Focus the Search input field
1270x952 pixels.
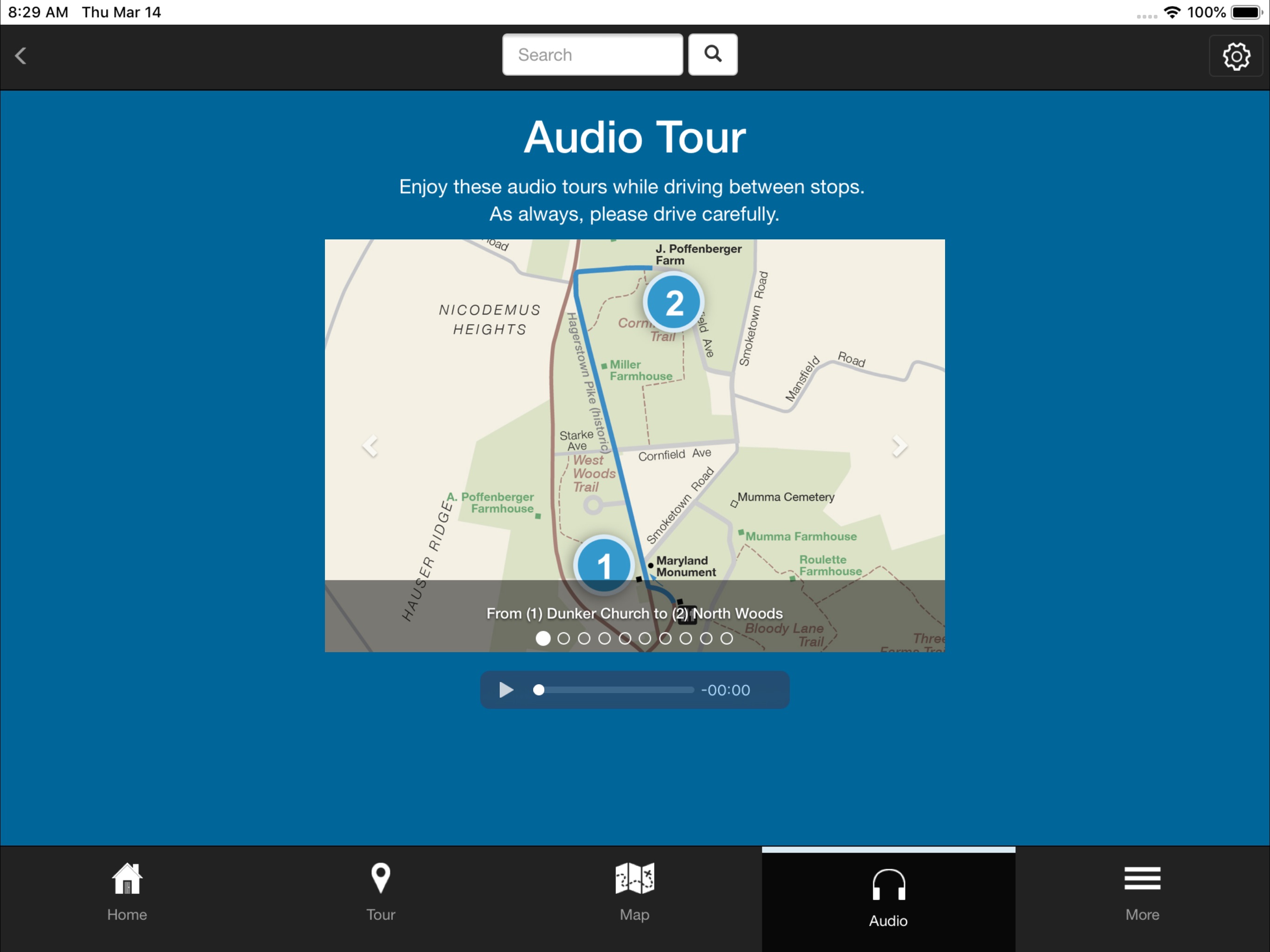pos(593,54)
